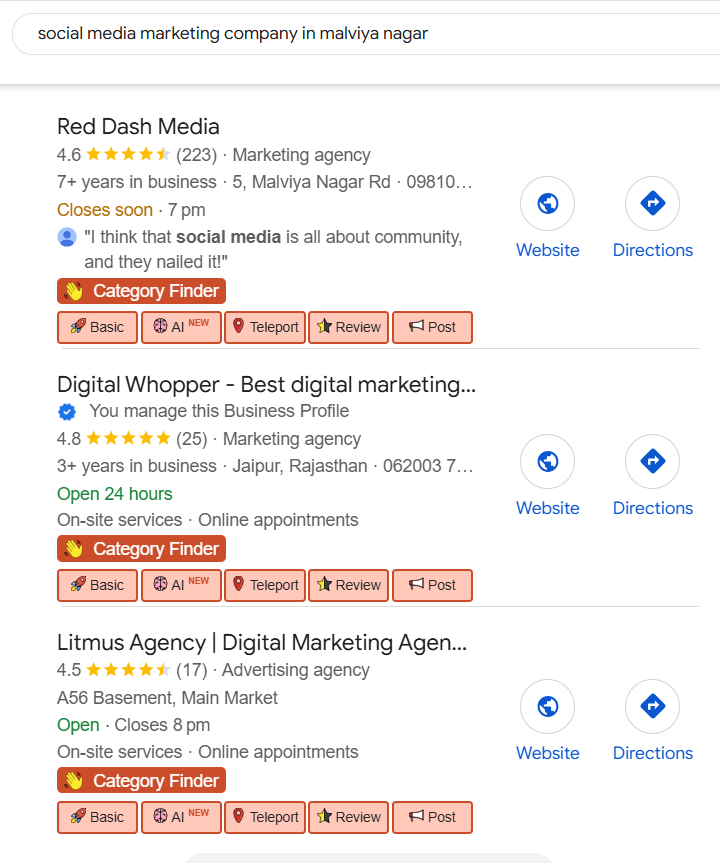The image size is (720, 863).
Task: Click Basic rocket button under Red Dash Media
Action: pos(97,327)
